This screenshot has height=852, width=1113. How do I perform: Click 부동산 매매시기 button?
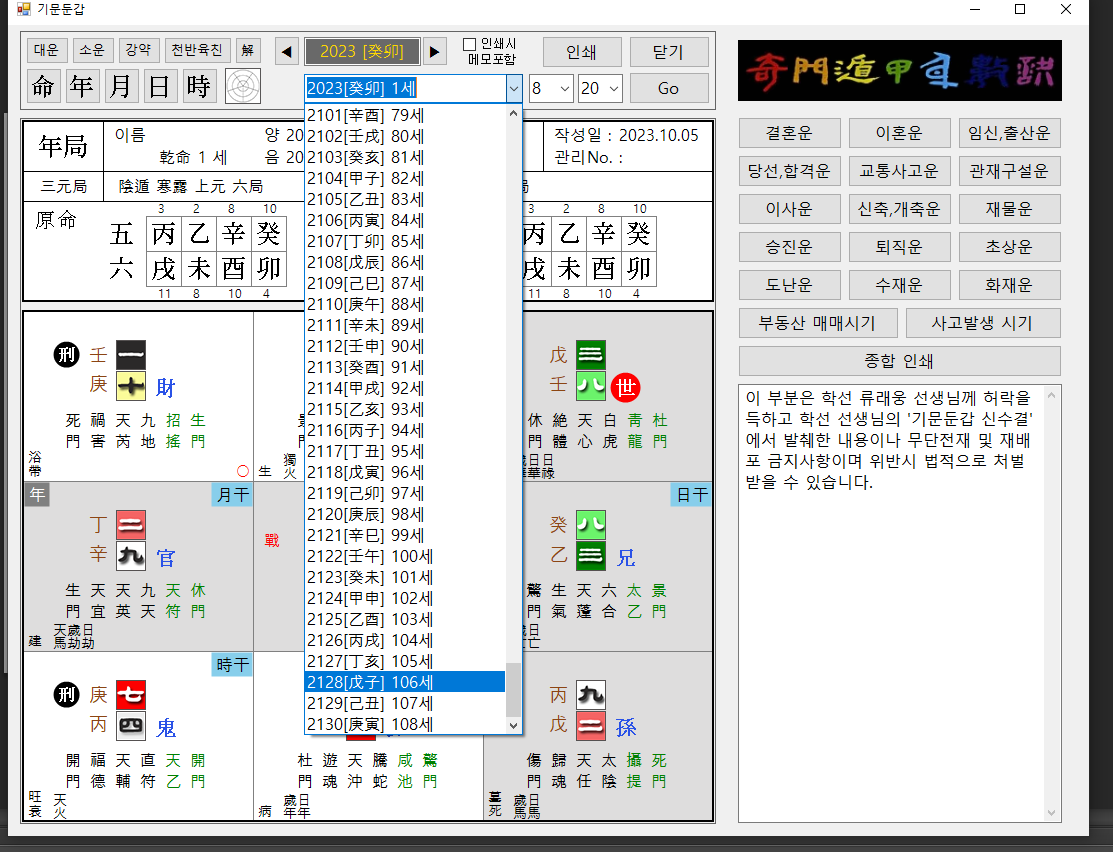click(x=818, y=323)
